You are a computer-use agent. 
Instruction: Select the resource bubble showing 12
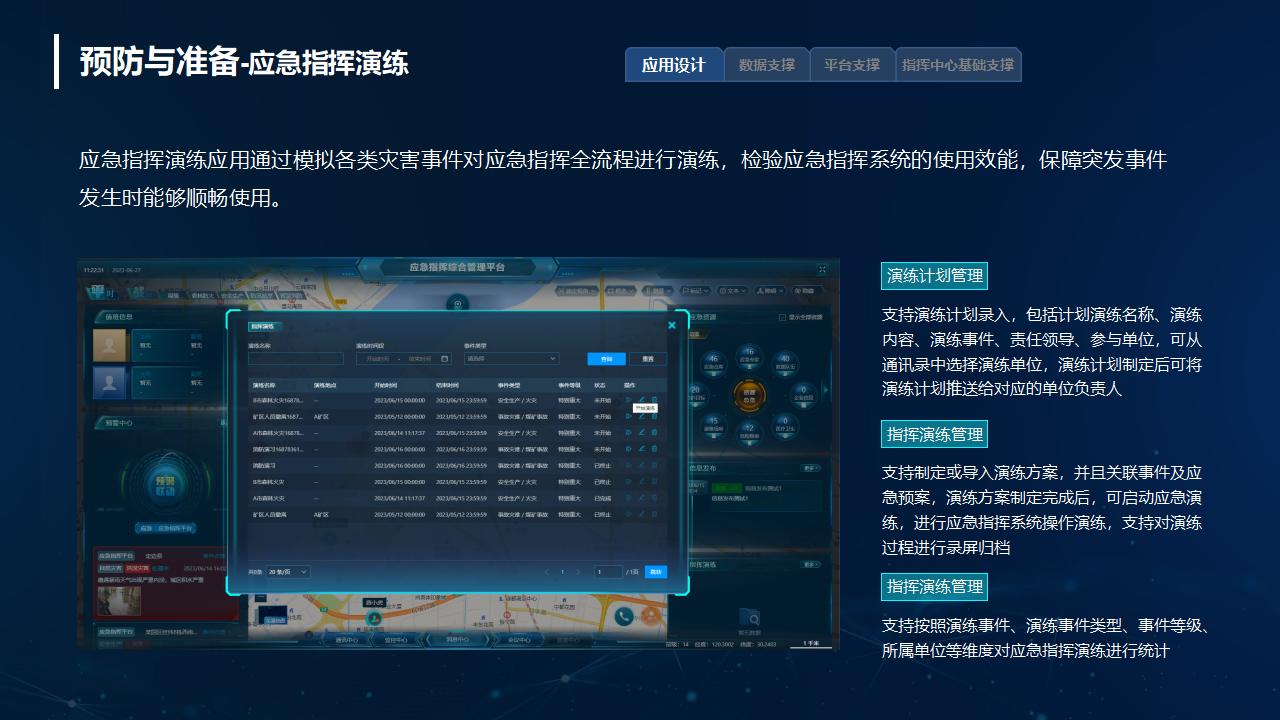tap(749, 432)
